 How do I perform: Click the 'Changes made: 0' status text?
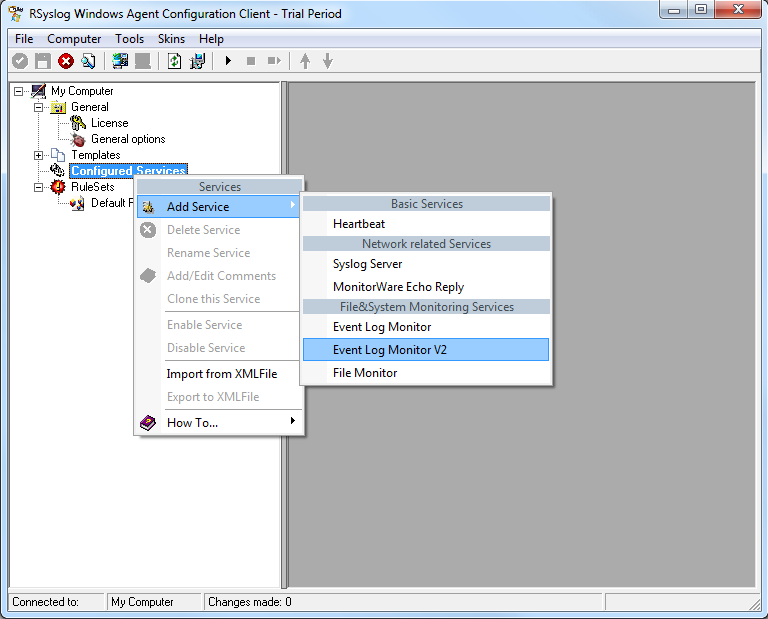[250, 602]
